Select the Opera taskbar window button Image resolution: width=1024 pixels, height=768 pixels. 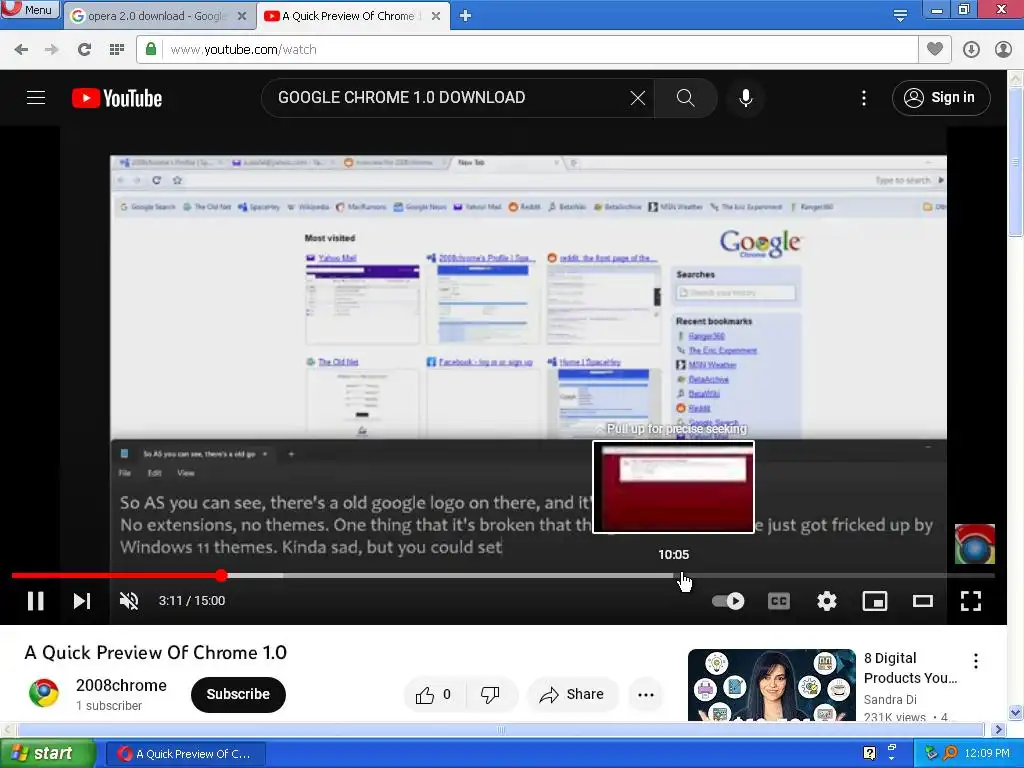[186, 754]
